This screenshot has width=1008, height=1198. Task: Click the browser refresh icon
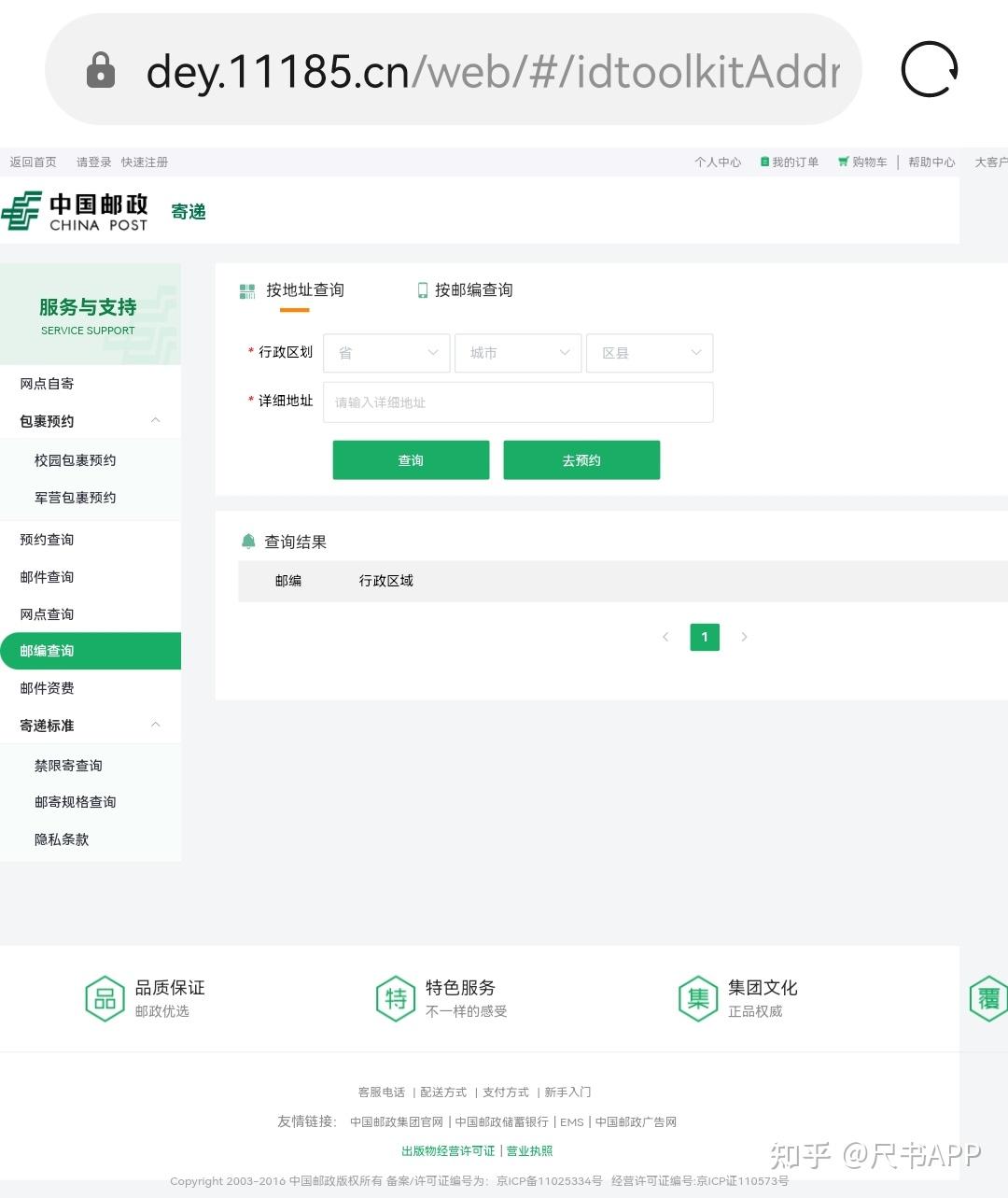[928, 69]
